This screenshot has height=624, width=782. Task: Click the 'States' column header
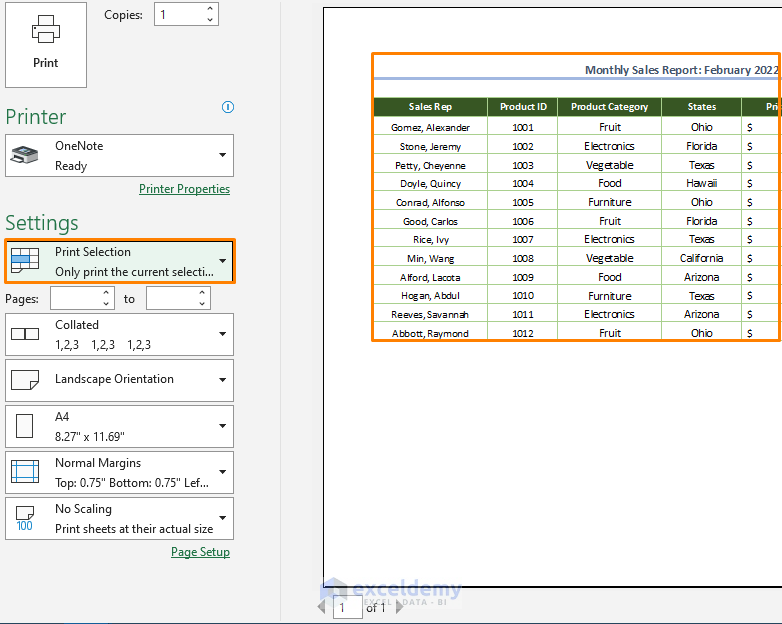point(702,107)
